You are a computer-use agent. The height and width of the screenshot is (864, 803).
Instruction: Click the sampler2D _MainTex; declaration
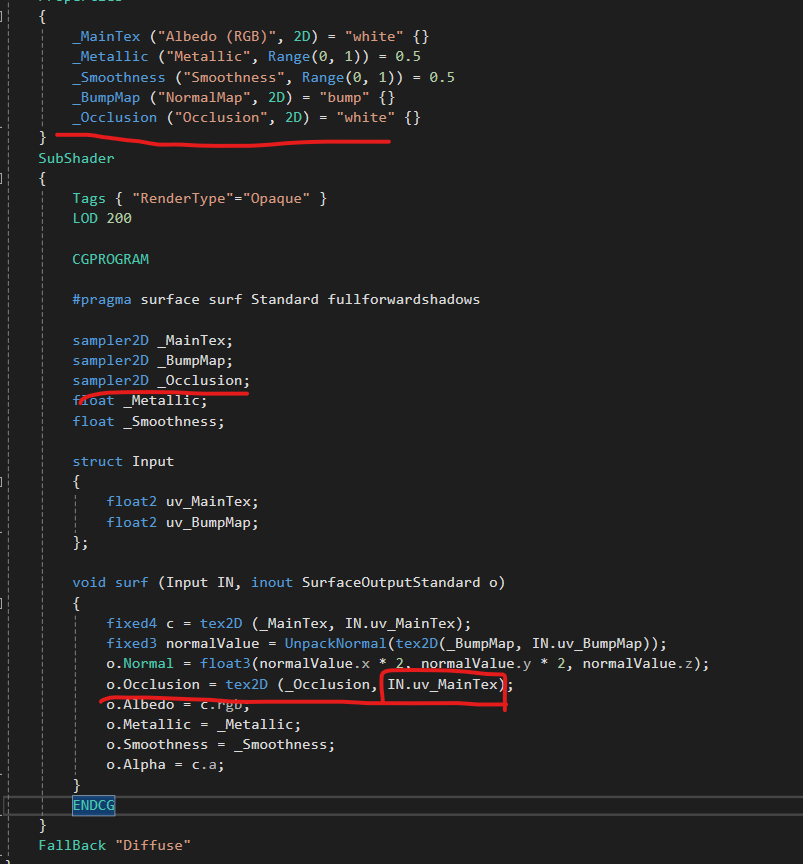[x=153, y=341]
